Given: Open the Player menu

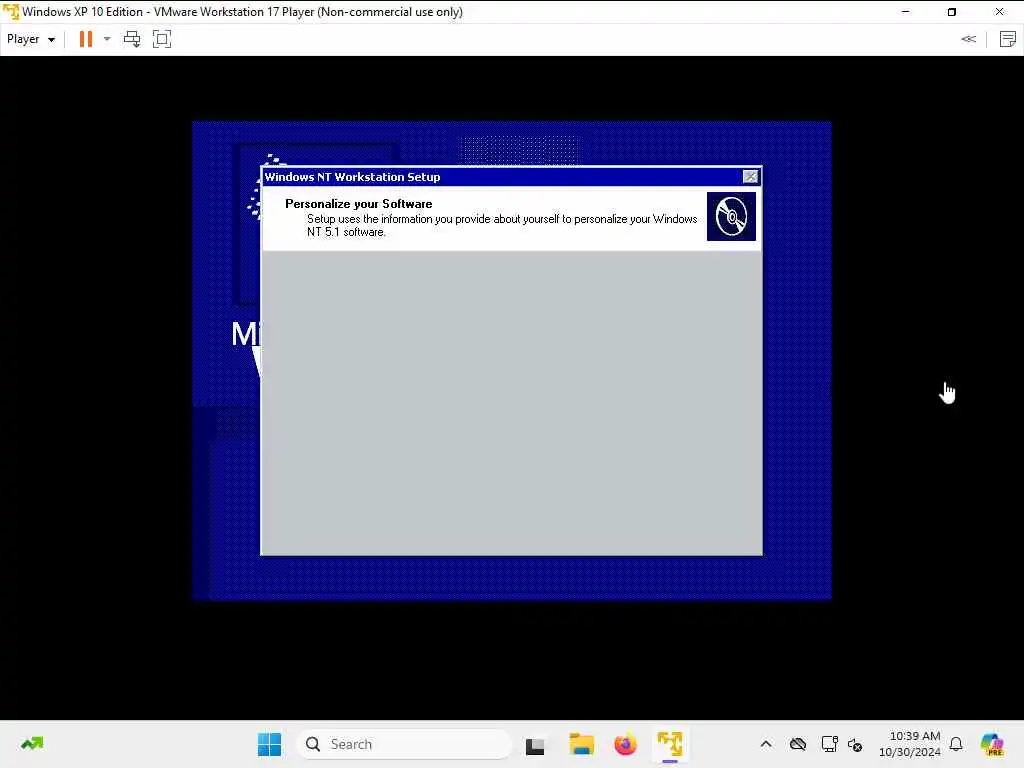Looking at the screenshot, I should (31, 39).
